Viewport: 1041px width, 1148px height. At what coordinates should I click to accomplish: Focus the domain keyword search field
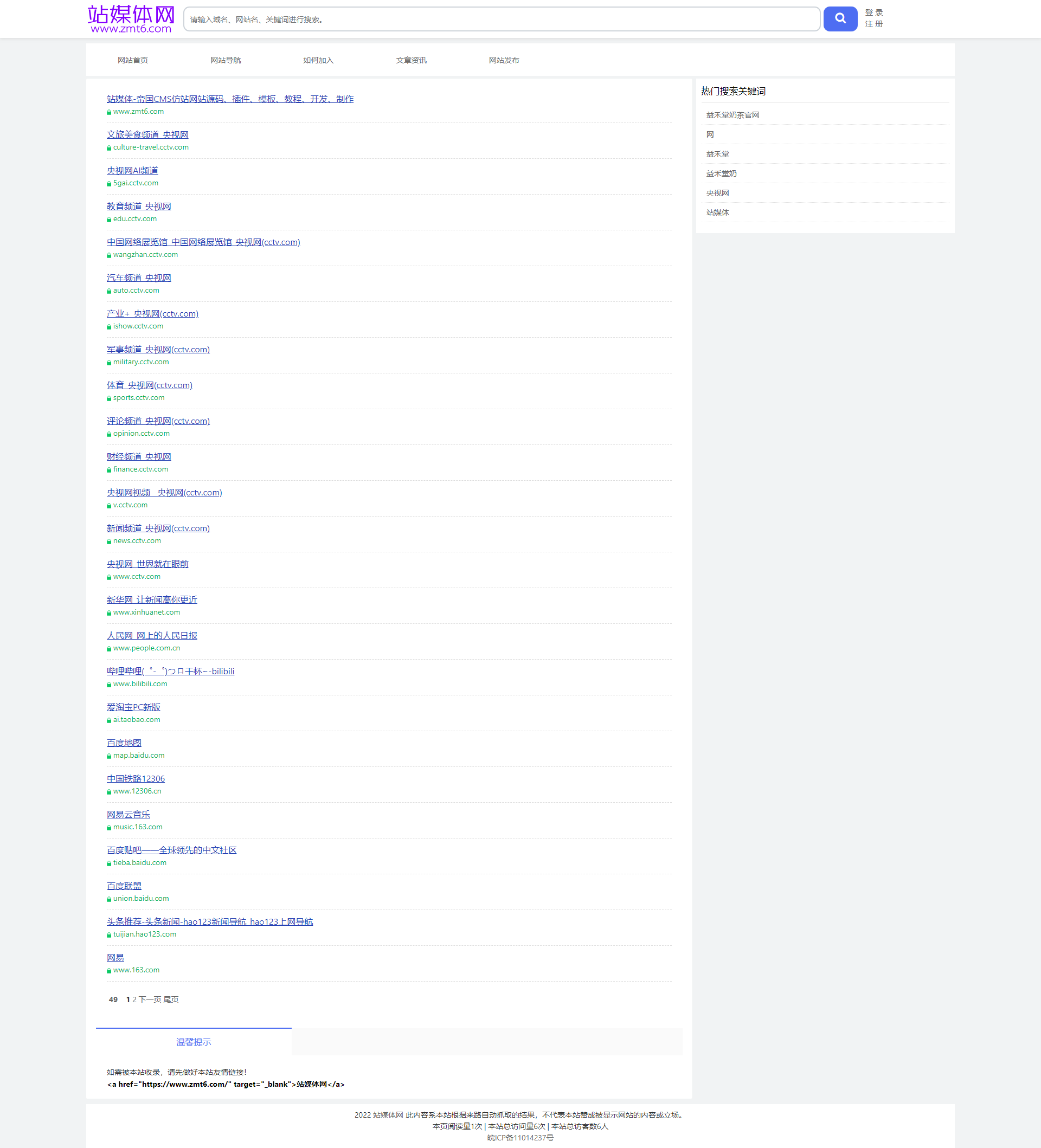[x=501, y=20]
